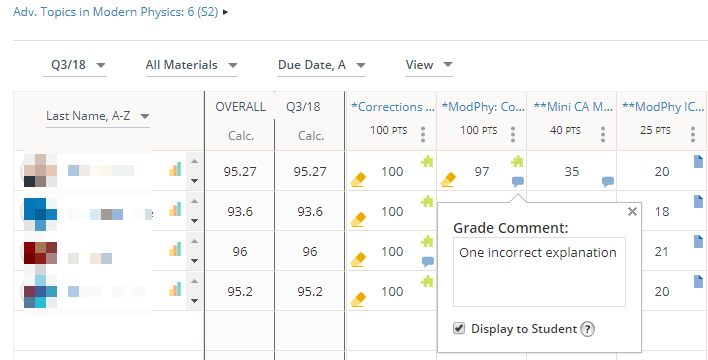This screenshot has height=360, width=708.
Task: Open comment bubble in the 35 grade cell
Action: (x=608, y=182)
